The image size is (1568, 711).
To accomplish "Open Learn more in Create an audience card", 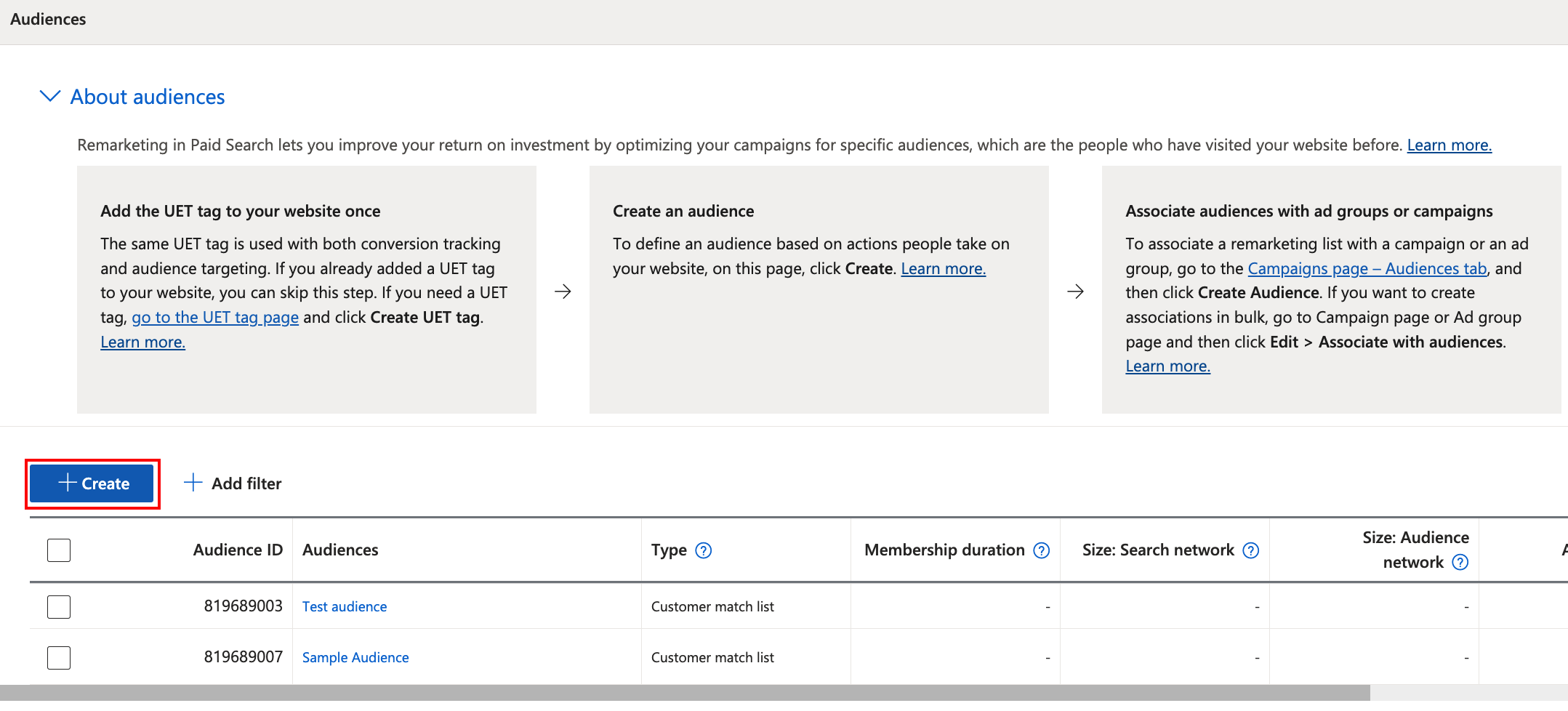I will click(944, 269).
